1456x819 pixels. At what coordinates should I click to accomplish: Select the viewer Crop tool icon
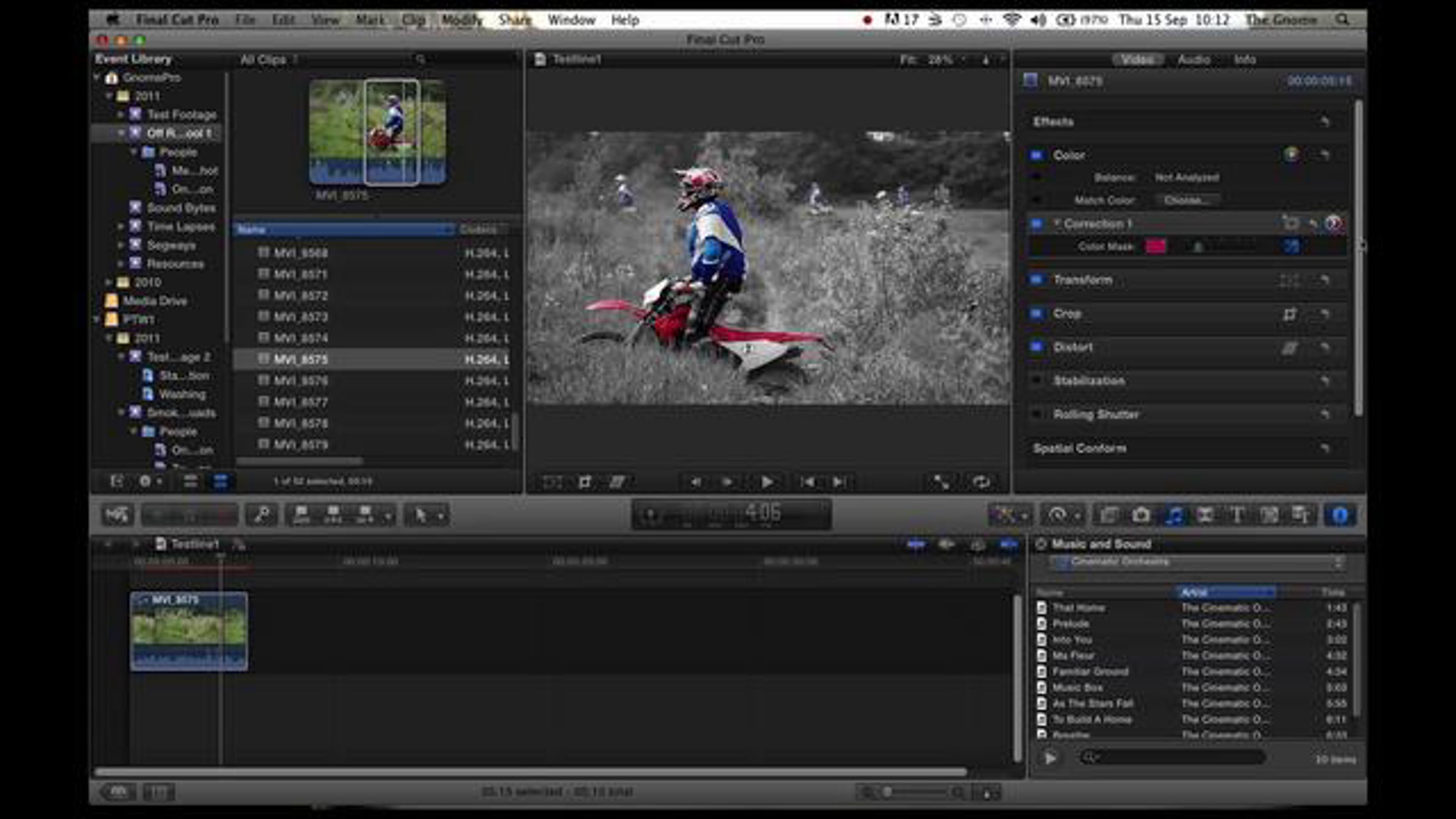click(x=585, y=482)
